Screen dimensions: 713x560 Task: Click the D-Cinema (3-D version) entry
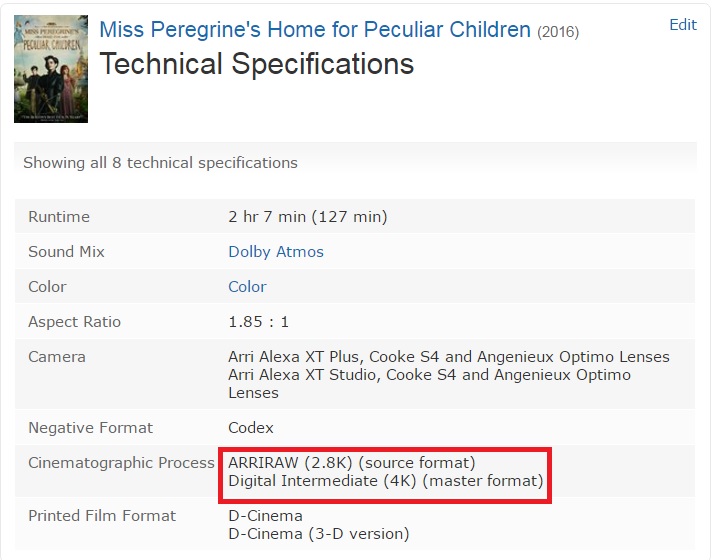coord(319,534)
